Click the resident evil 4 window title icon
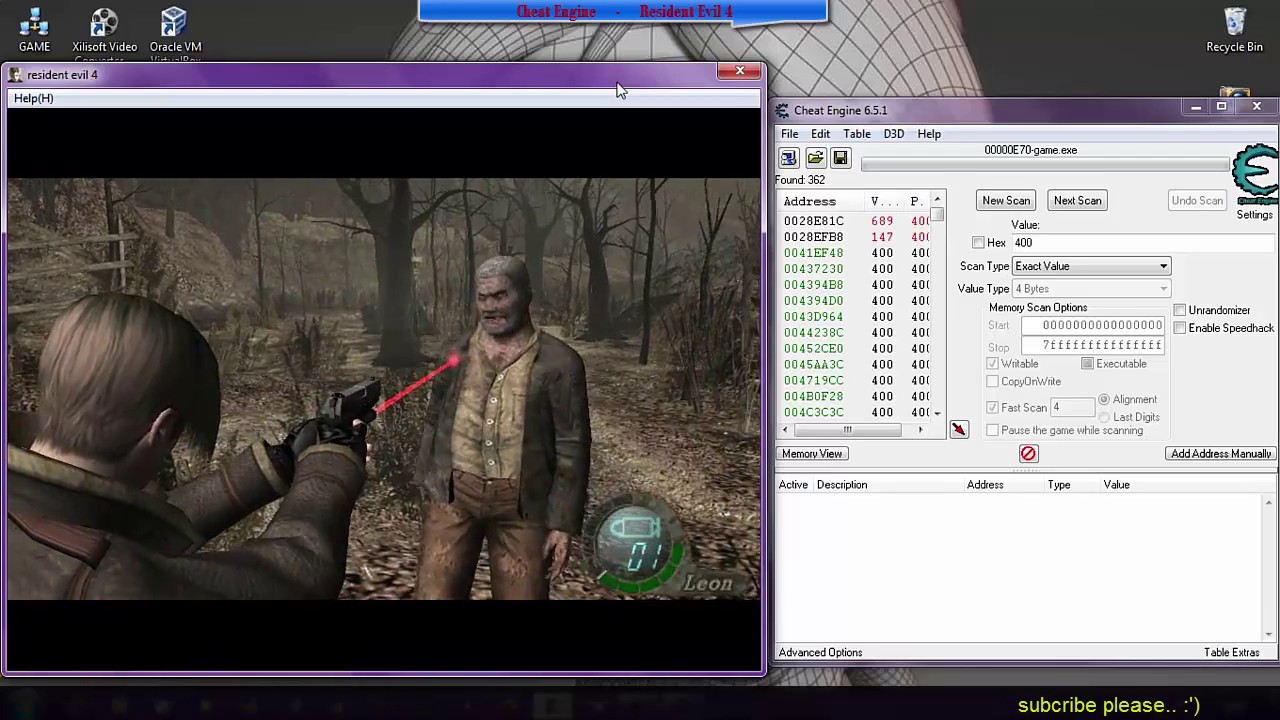Viewport: 1280px width, 720px height. [15, 74]
